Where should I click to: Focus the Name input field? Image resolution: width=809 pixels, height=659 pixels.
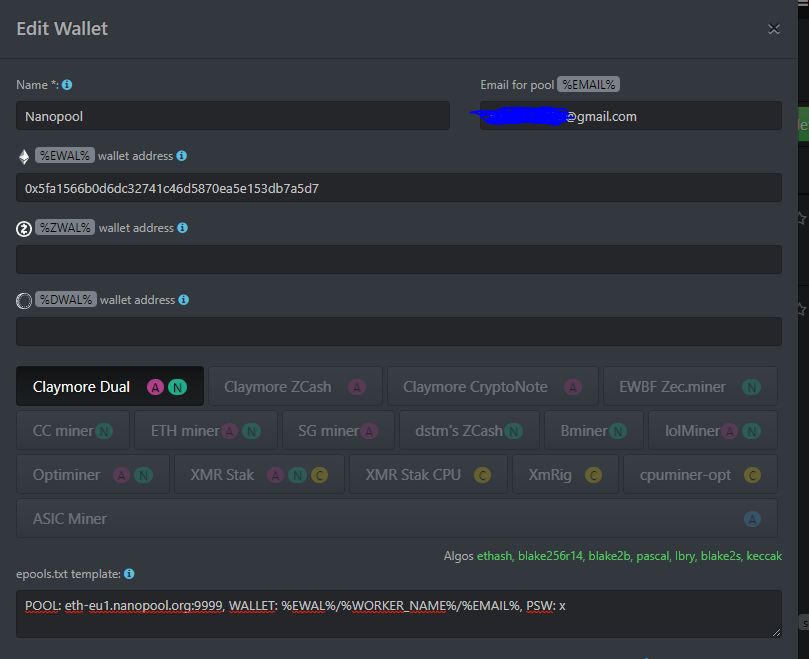click(233, 116)
